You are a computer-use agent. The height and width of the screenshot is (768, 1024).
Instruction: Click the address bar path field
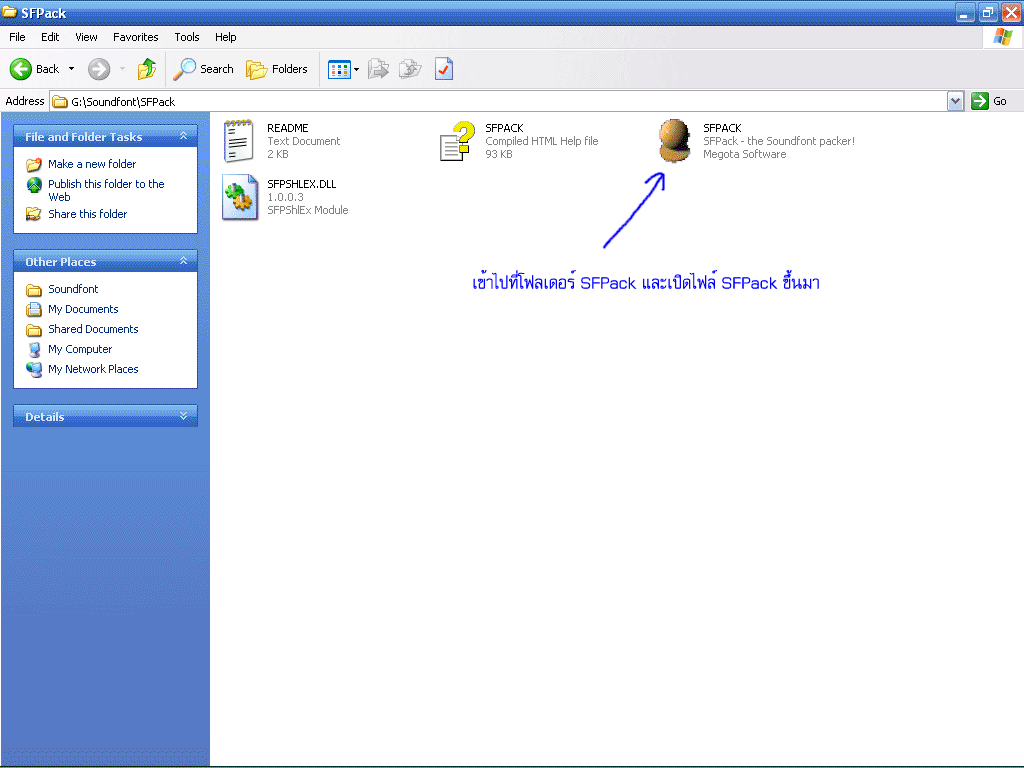coord(498,101)
